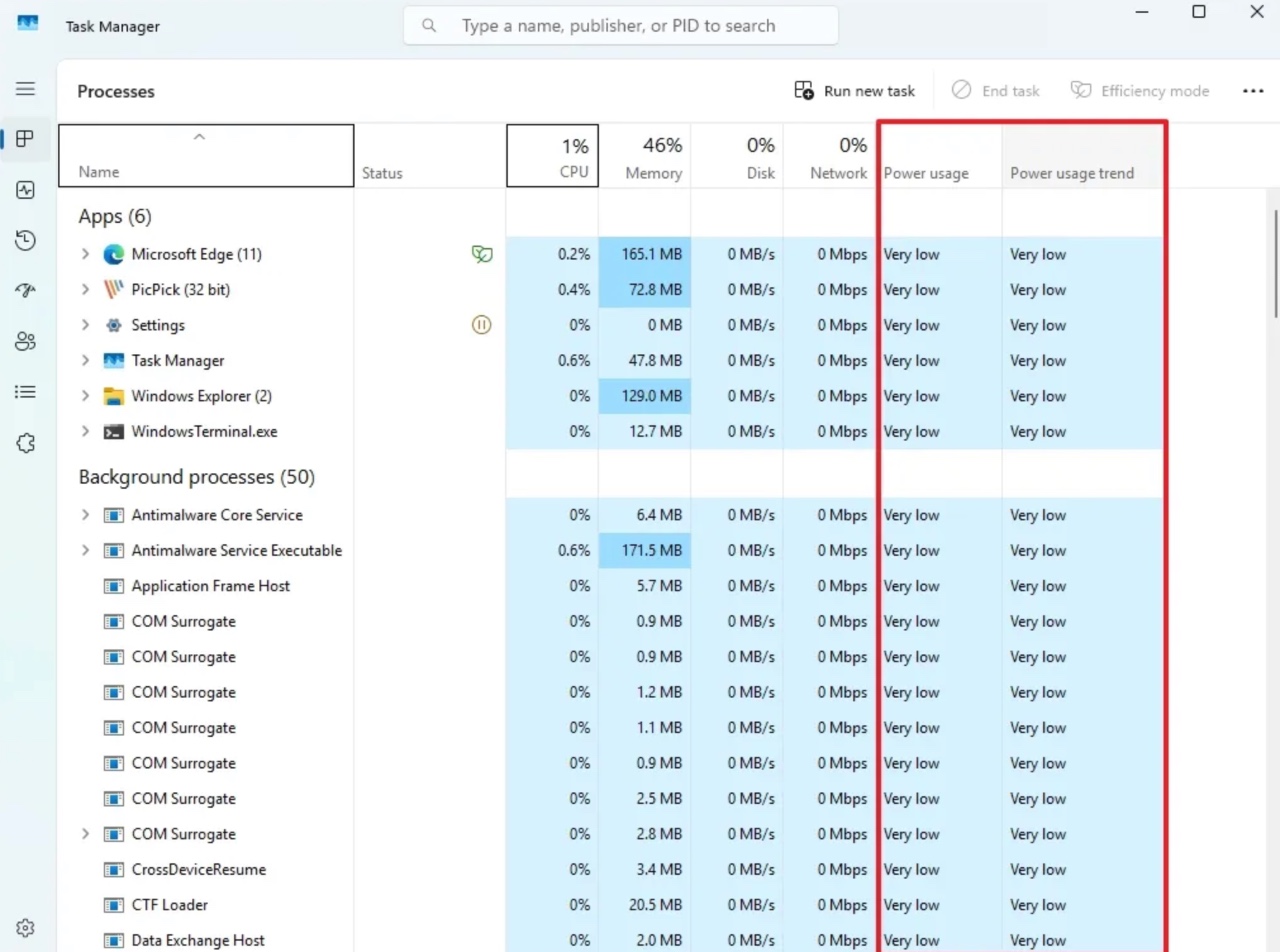
Task: Click the Antimalware Core Service icon
Action: tap(114, 515)
